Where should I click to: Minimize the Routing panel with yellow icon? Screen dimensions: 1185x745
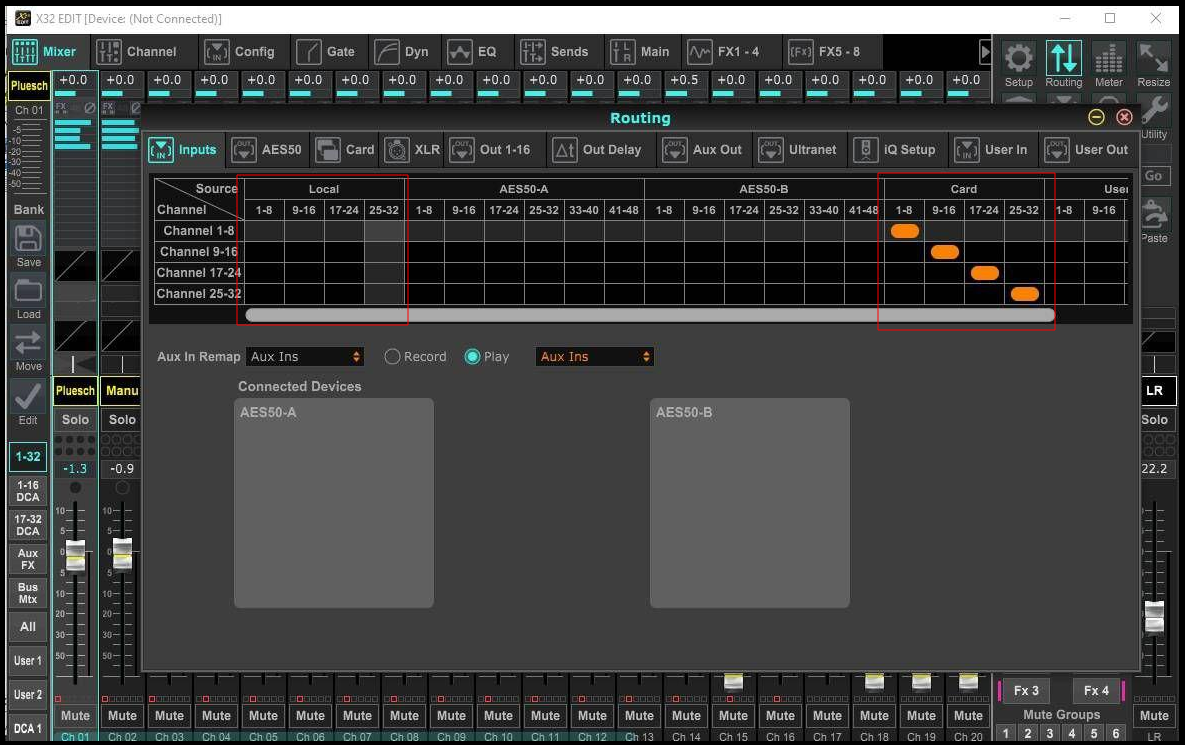coord(1096,117)
